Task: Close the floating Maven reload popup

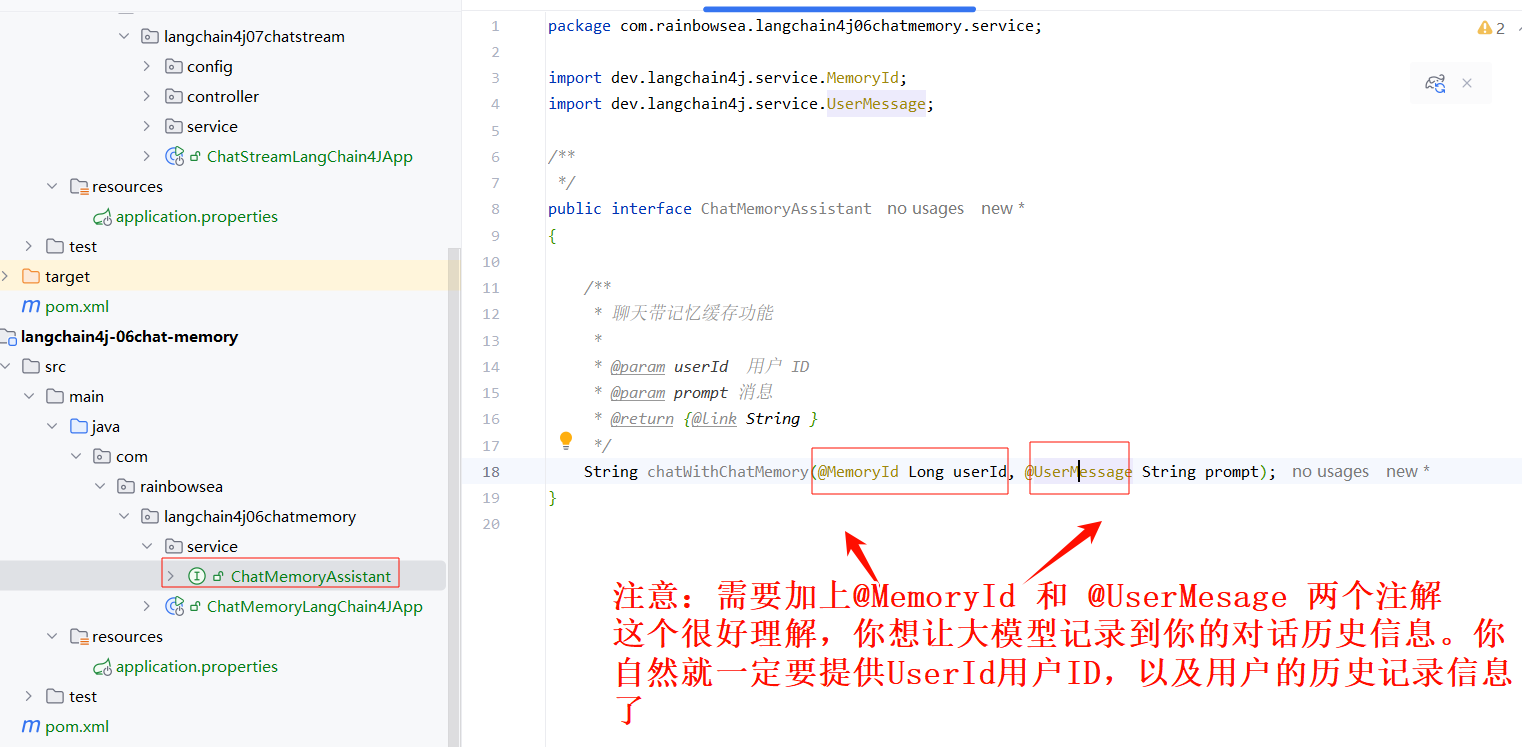Action: click(x=1467, y=84)
